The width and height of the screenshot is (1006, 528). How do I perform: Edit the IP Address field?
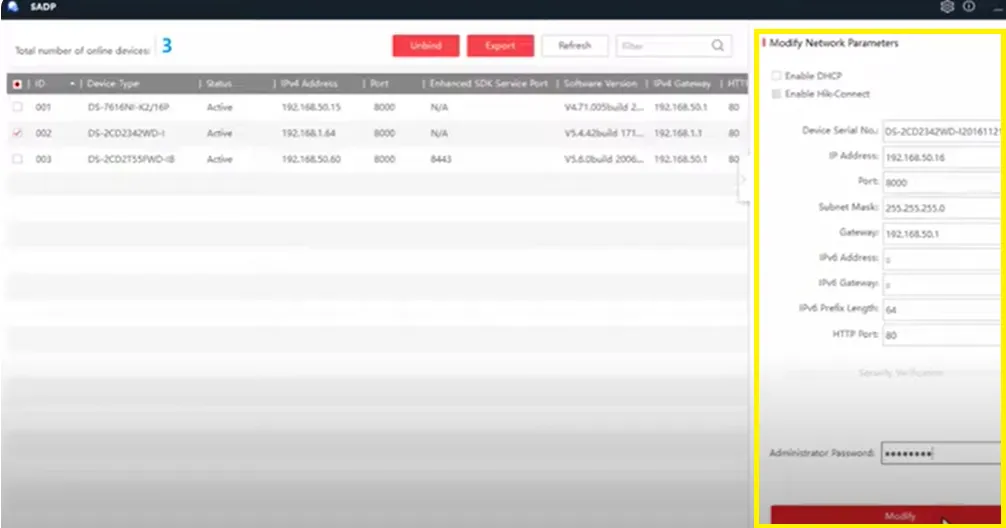coord(942,157)
